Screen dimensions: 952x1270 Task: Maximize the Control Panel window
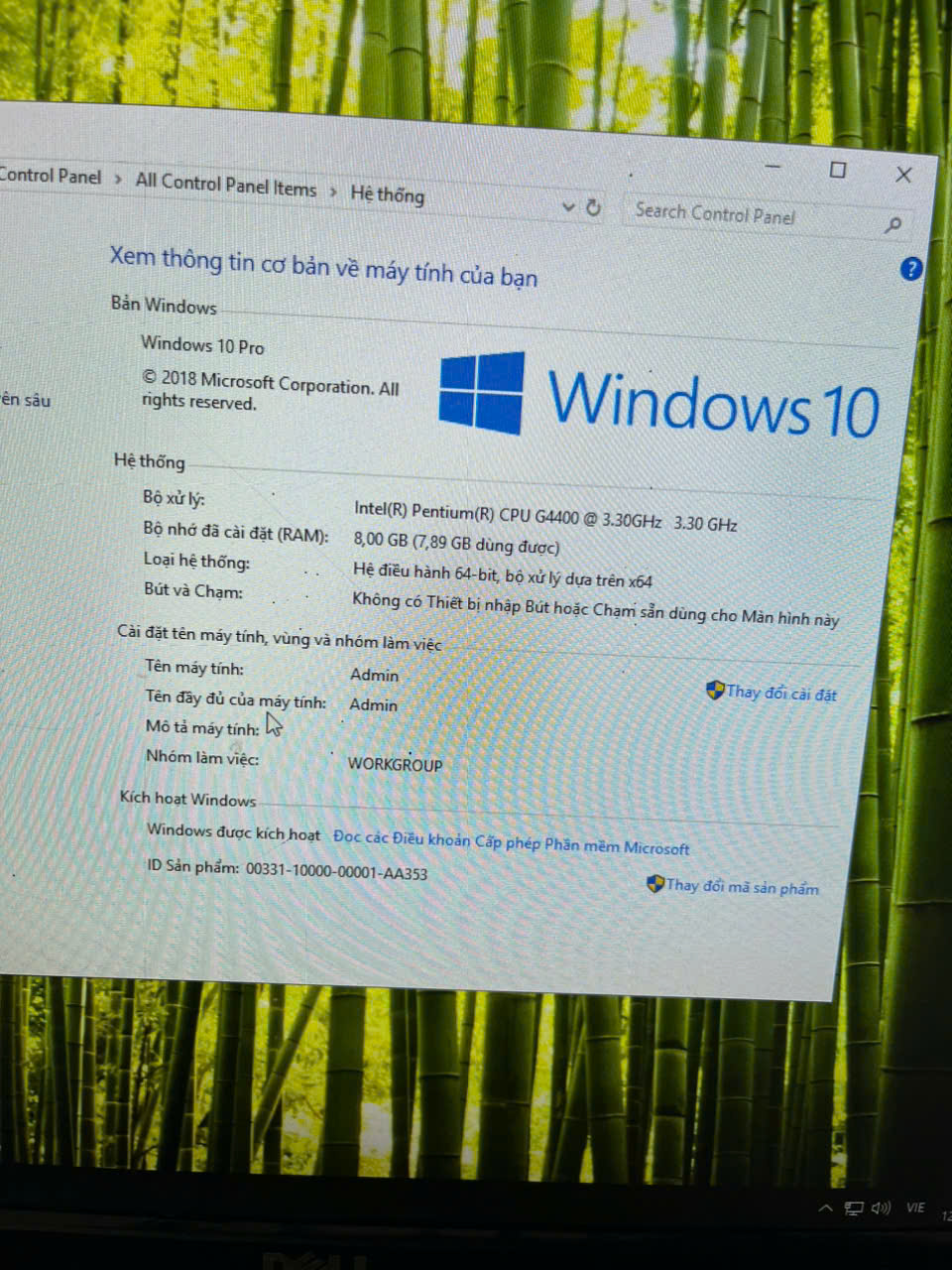coord(838,170)
